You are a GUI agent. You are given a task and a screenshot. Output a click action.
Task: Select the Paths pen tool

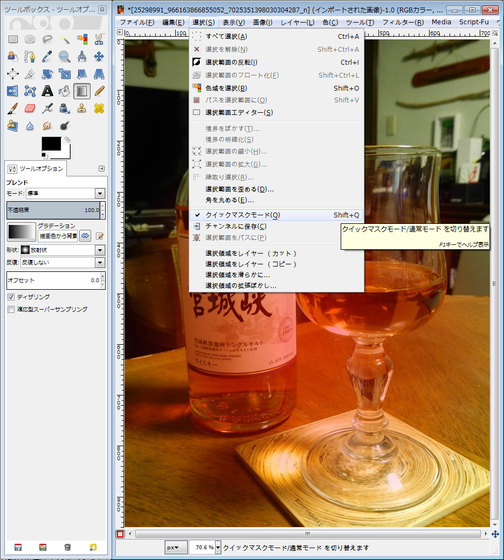click(30, 56)
